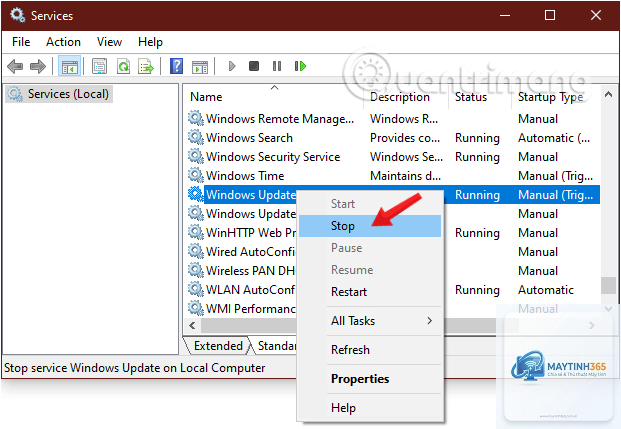Image resolution: width=621 pixels, height=429 pixels.
Task: Click the Export List toolbar icon
Action: pos(146,66)
